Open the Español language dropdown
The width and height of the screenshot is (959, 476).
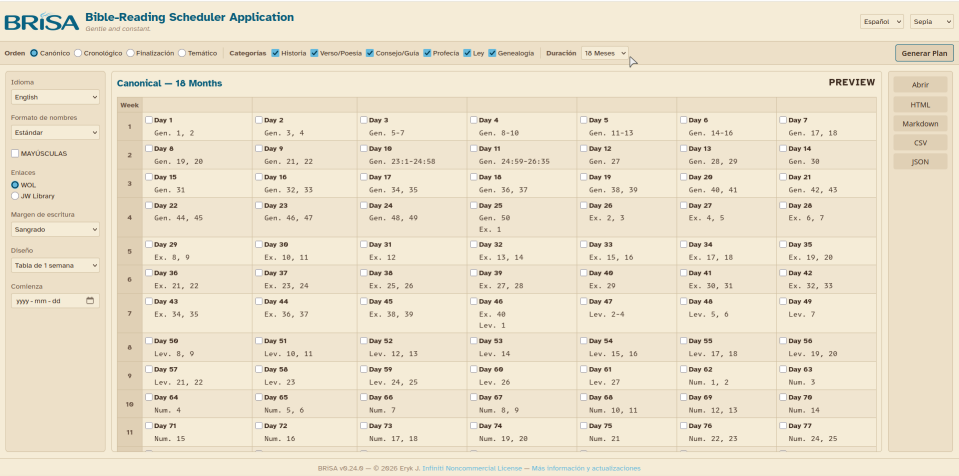[x=881, y=21]
